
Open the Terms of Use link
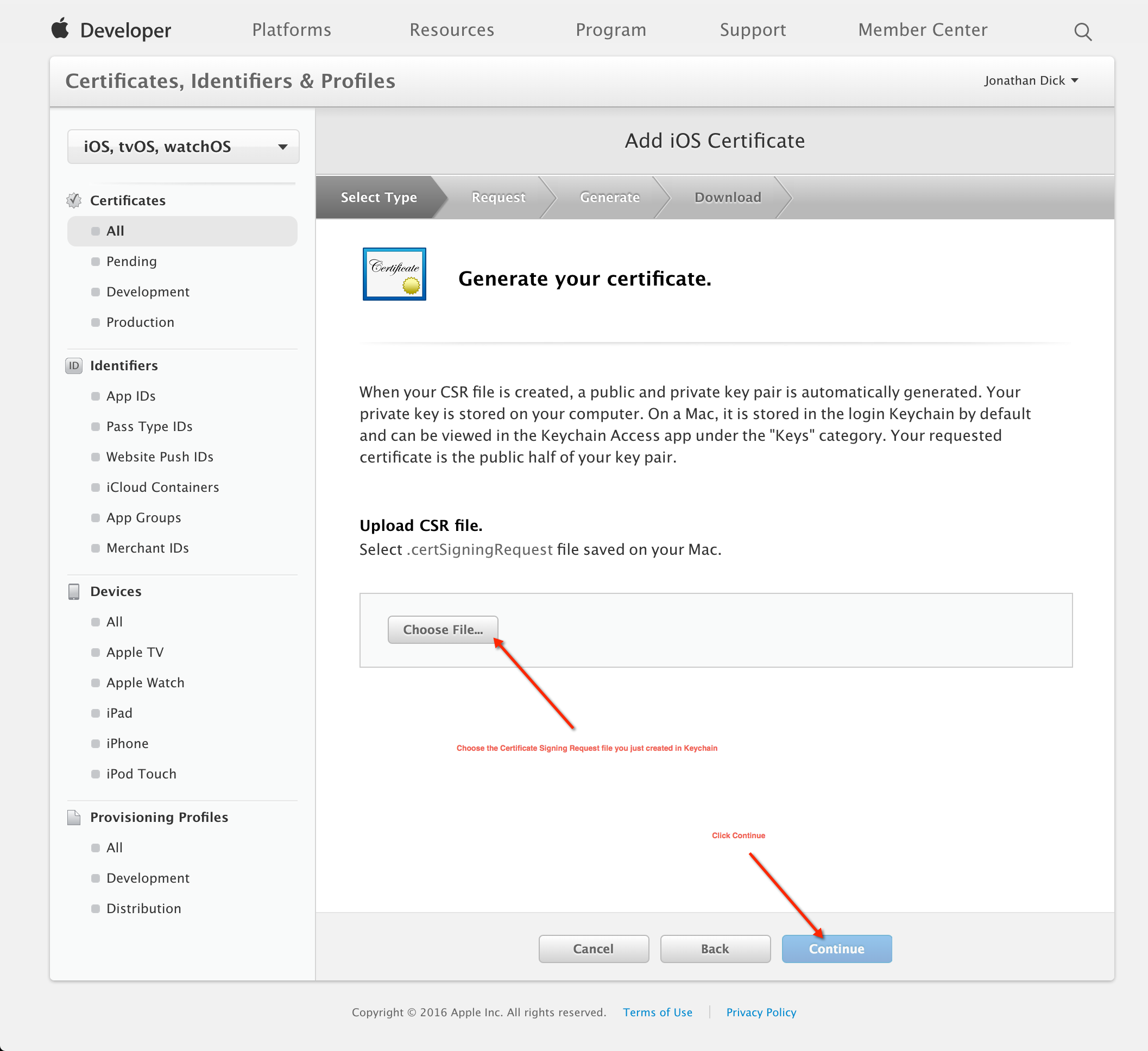[x=657, y=1012]
